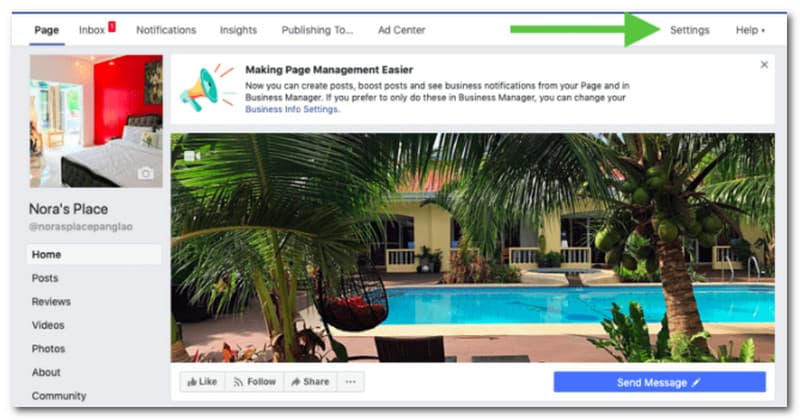Image resolution: width=800 pixels, height=420 pixels.
Task: Dismiss the Page Management banner with X
Action: 764,65
